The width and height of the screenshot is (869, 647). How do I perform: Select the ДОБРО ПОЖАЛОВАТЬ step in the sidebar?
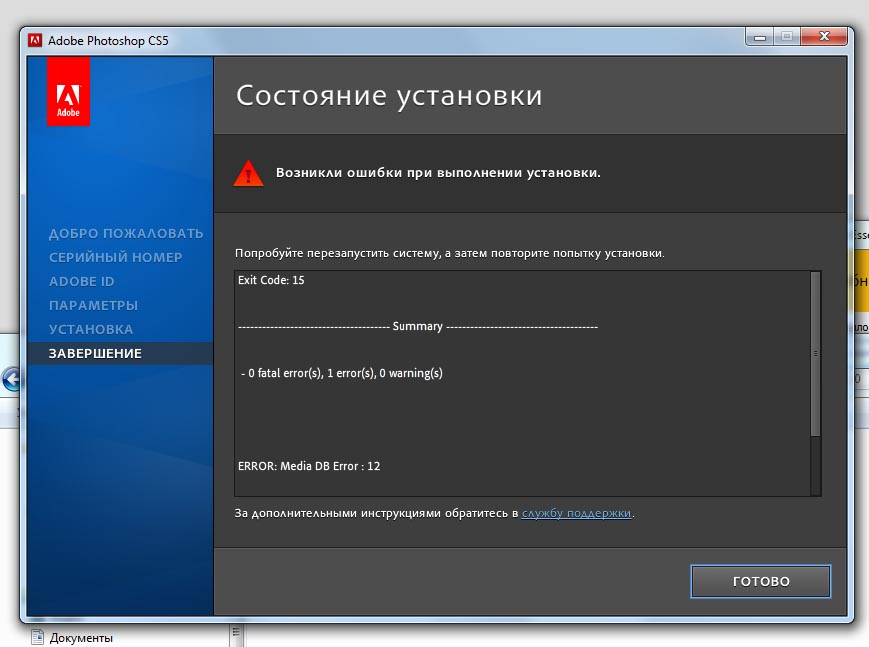click(126, 233)
